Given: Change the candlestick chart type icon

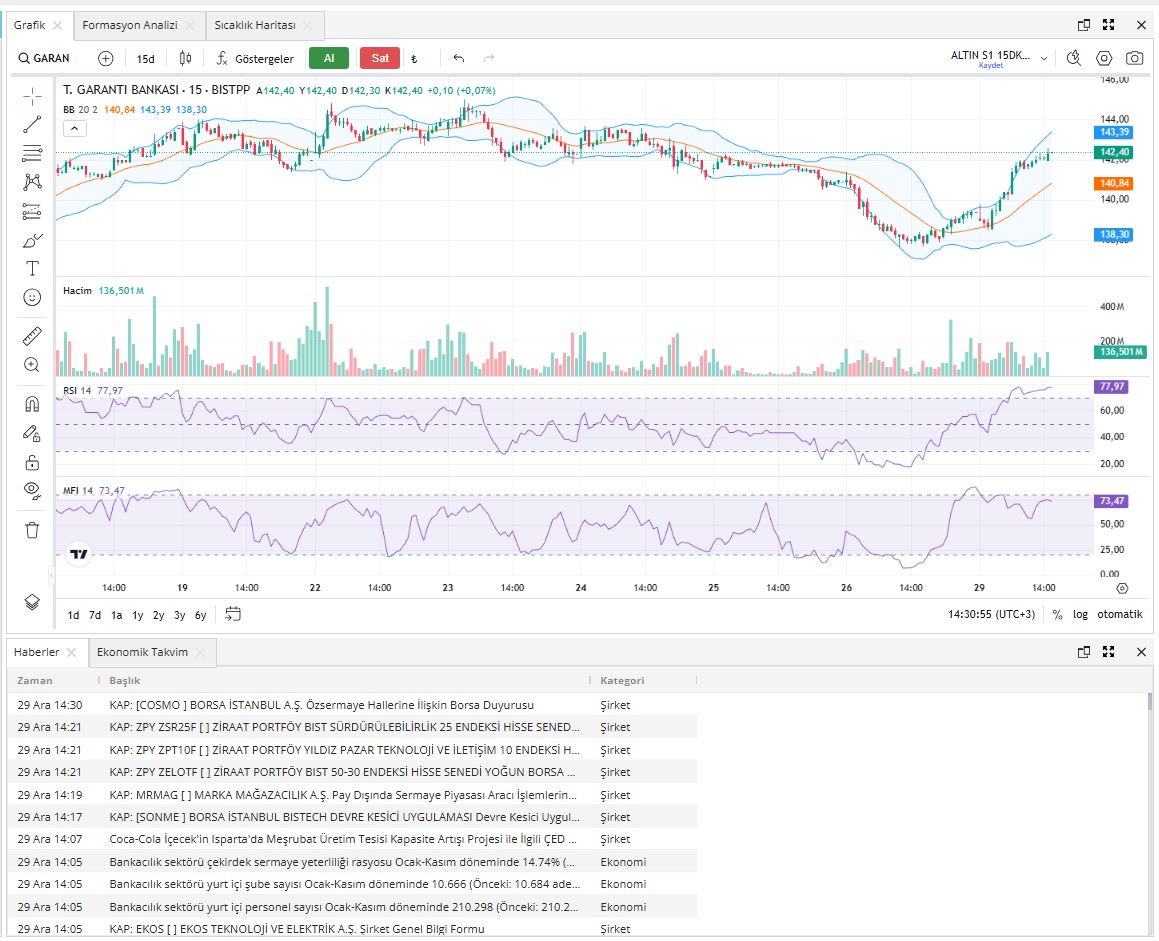Looking at the screenshot, I should click(x=186, y=58).
